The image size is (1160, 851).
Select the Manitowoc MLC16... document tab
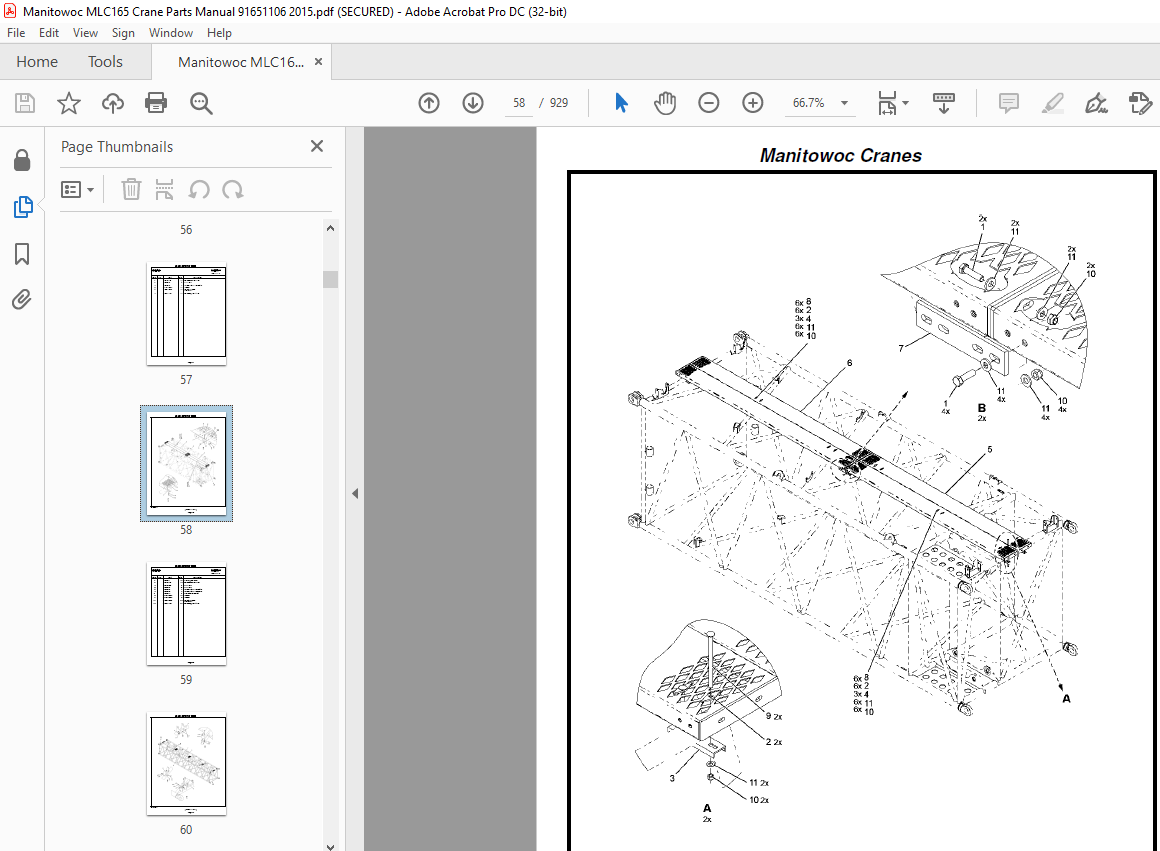[240, 62]
